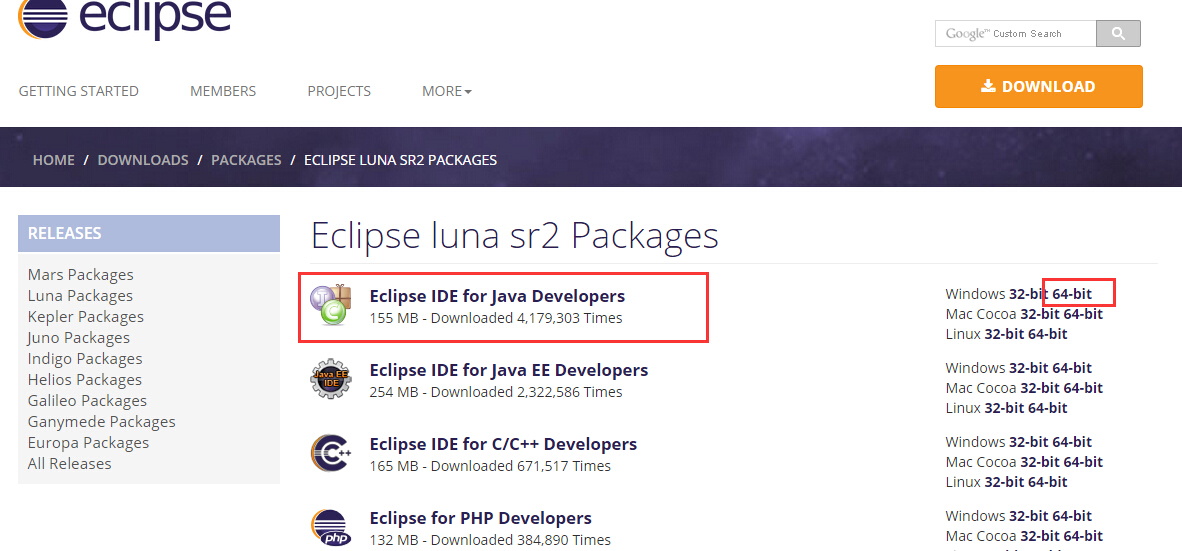Select text '132 MB - Downloaded 384,890 Times'

click(x=490, y=540)
